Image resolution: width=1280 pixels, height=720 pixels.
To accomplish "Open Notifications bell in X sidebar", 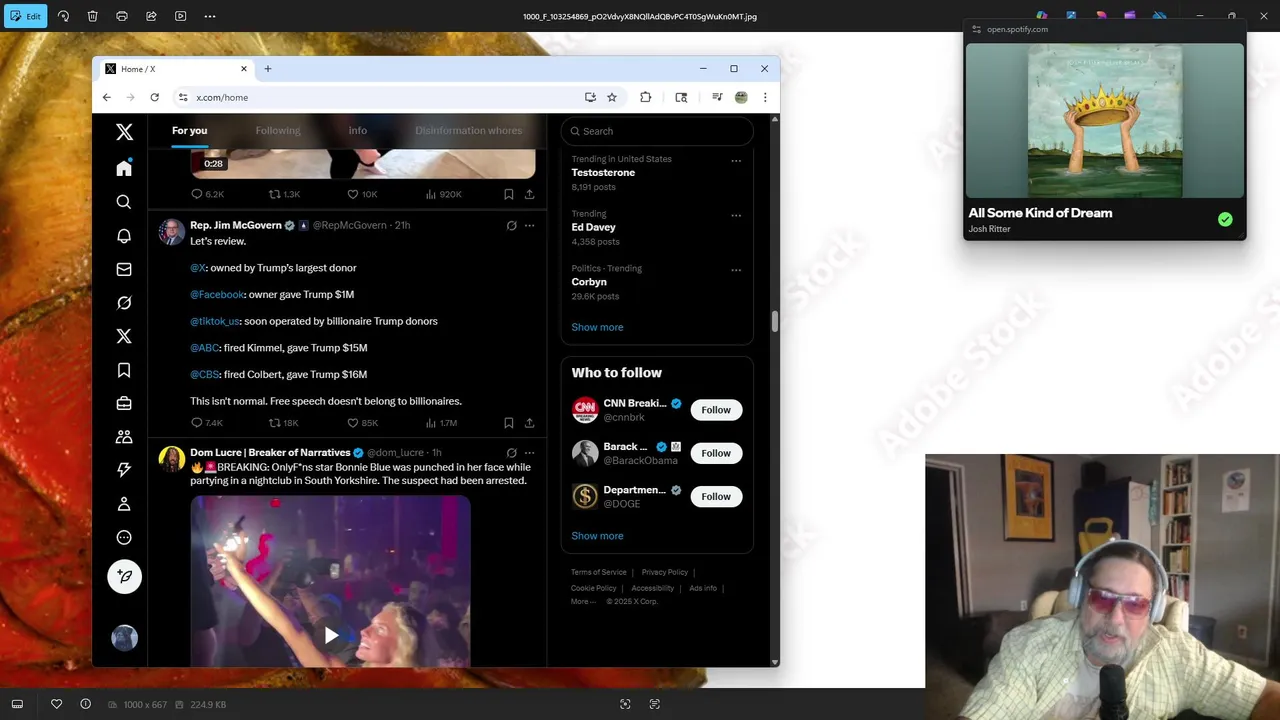I will 124,236.
